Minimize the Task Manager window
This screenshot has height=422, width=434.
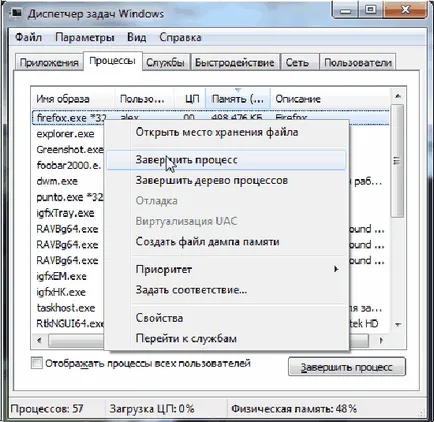(346, 10)
